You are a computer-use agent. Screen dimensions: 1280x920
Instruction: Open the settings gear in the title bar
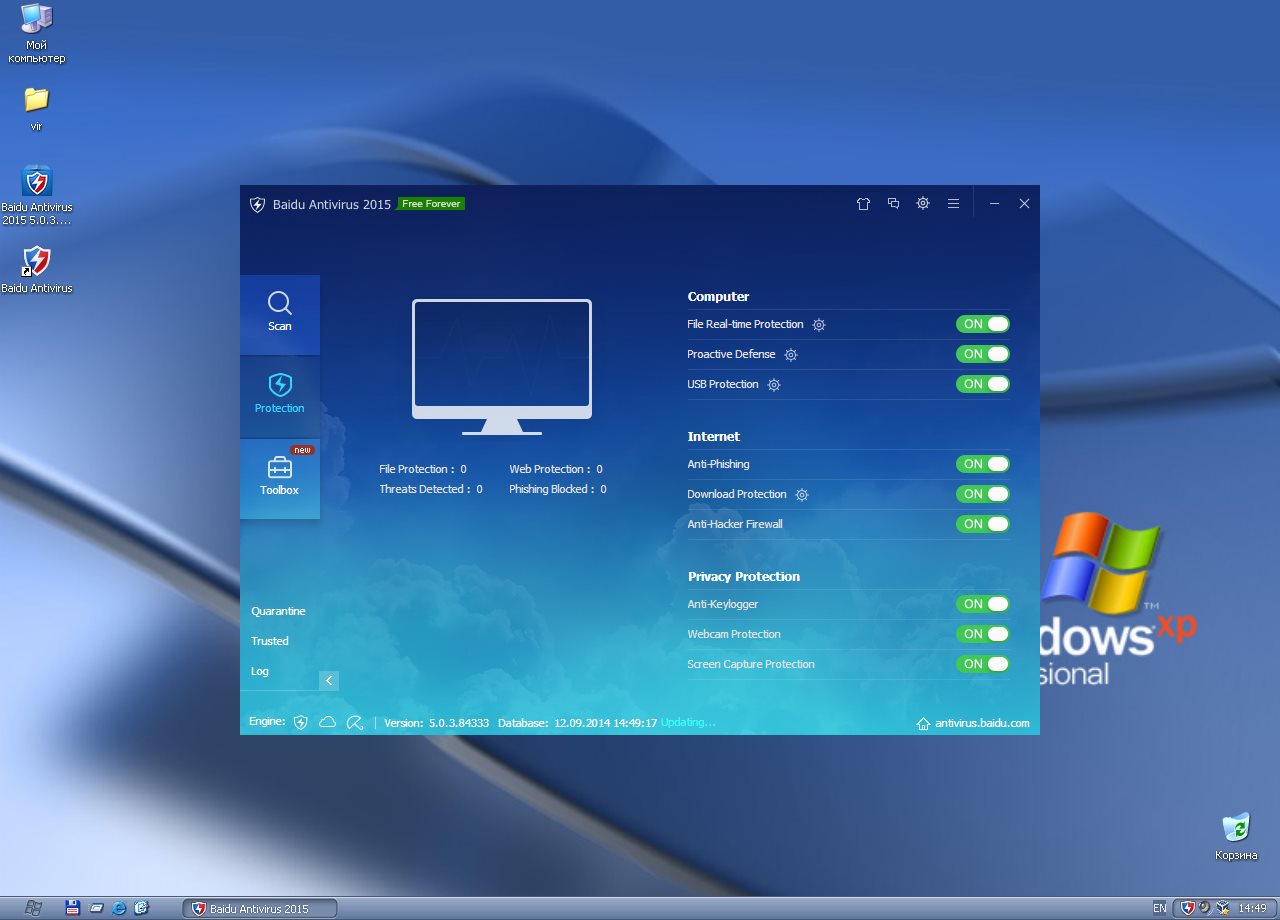coord(923,203)
